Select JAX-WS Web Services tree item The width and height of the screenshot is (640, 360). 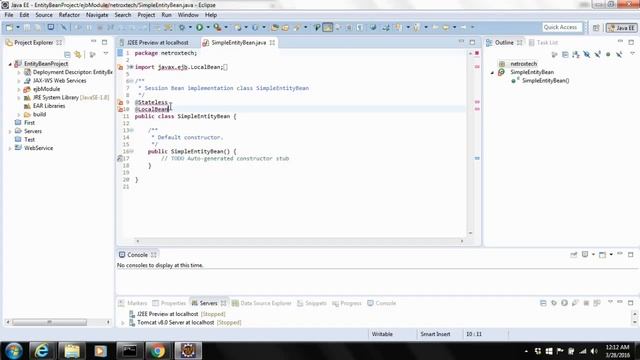(55, 81)
